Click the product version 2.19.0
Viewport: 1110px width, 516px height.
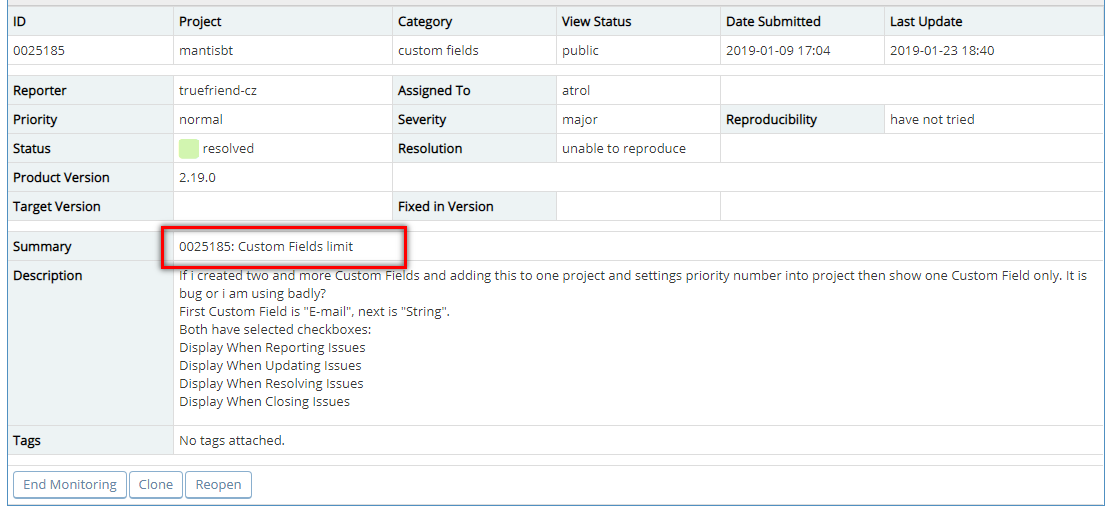197,178
